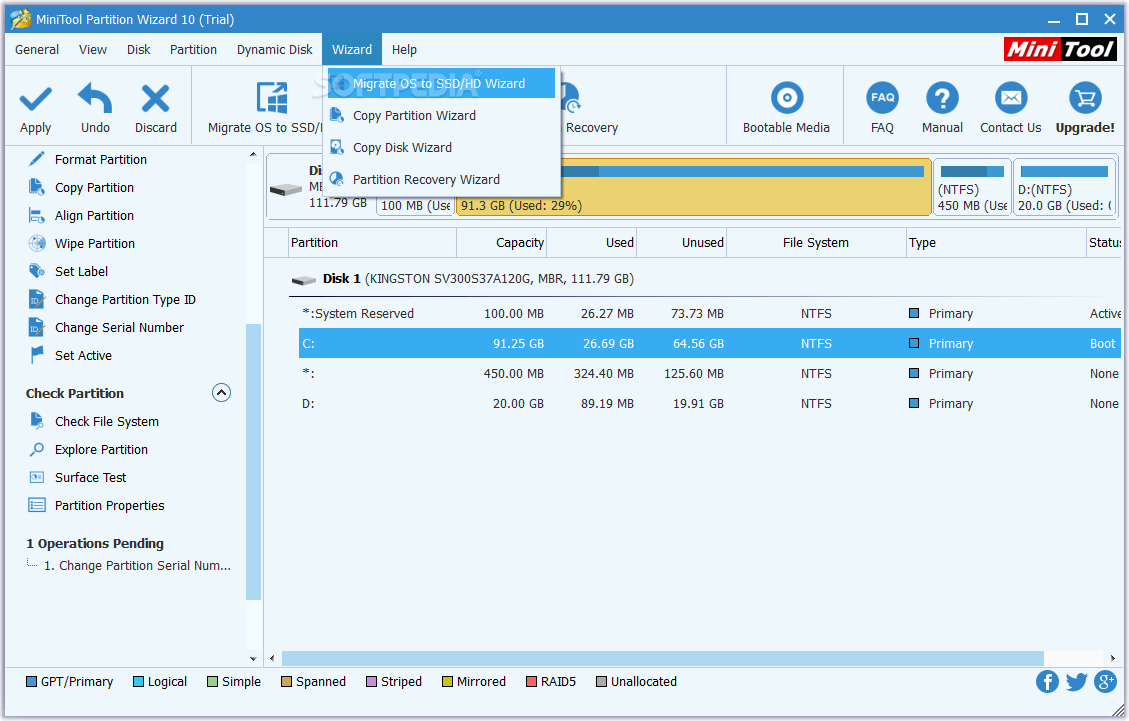Sort by the Unused column header
The height and width of the screenshot is (721, 1129).
(681, 243)
